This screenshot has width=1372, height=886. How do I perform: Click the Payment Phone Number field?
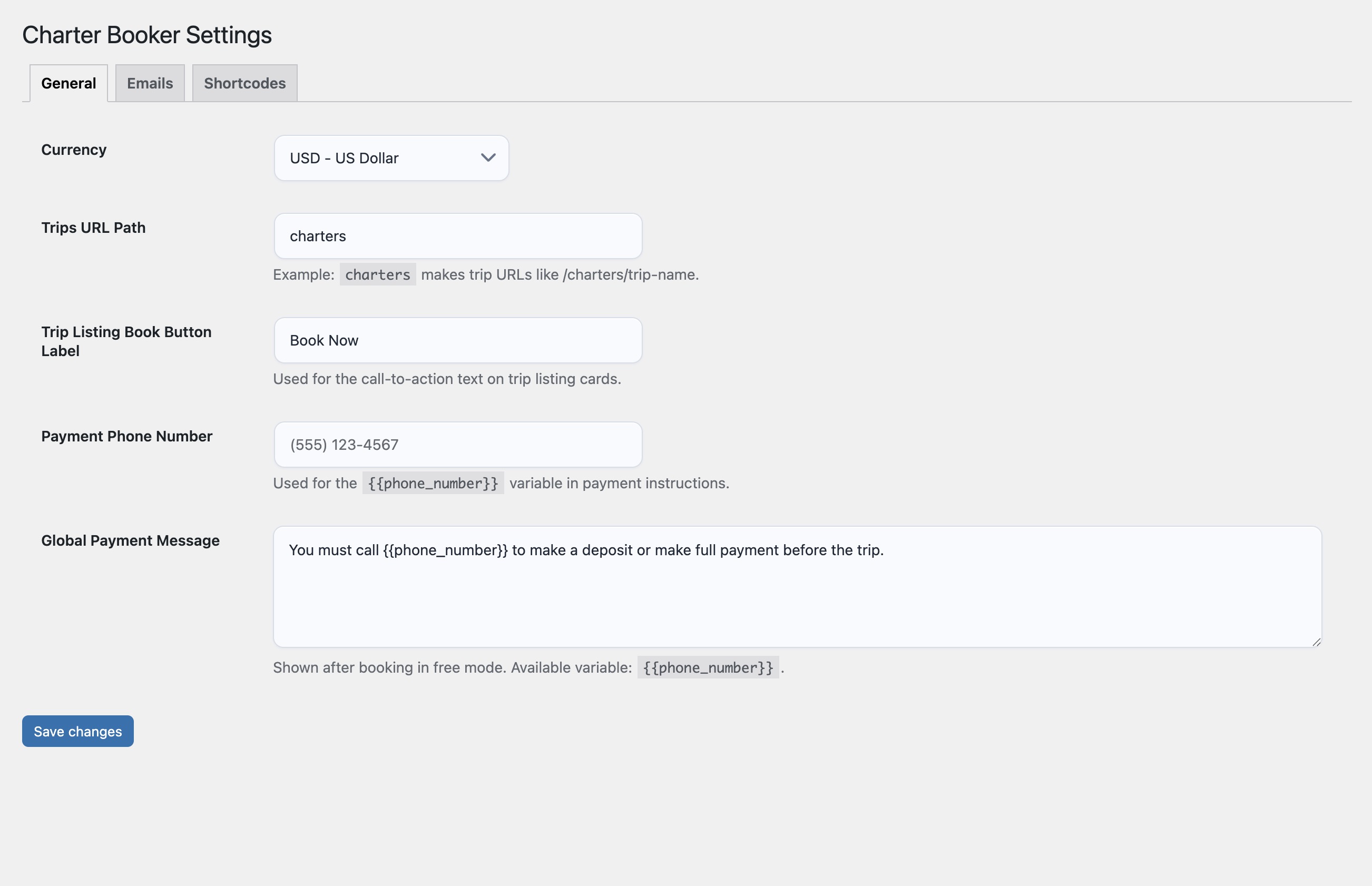pos(457,444)
